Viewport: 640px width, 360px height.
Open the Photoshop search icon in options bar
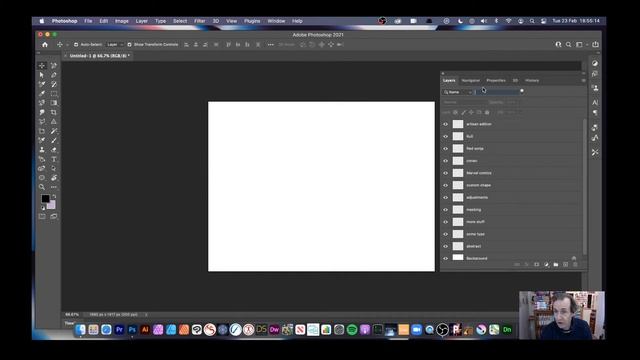pyautogui.click(x=568, y=44)
